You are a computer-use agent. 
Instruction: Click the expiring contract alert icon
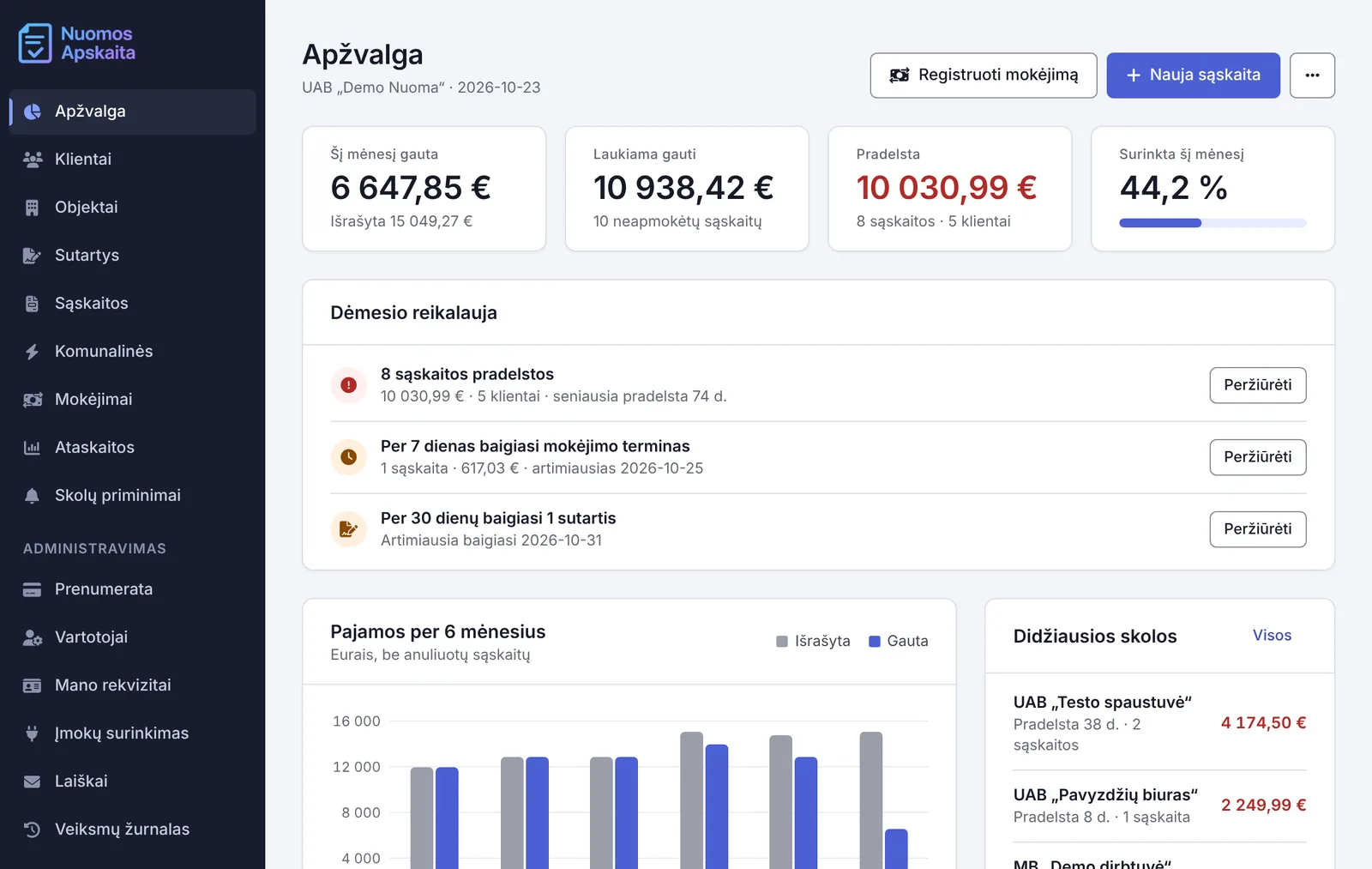349,529
